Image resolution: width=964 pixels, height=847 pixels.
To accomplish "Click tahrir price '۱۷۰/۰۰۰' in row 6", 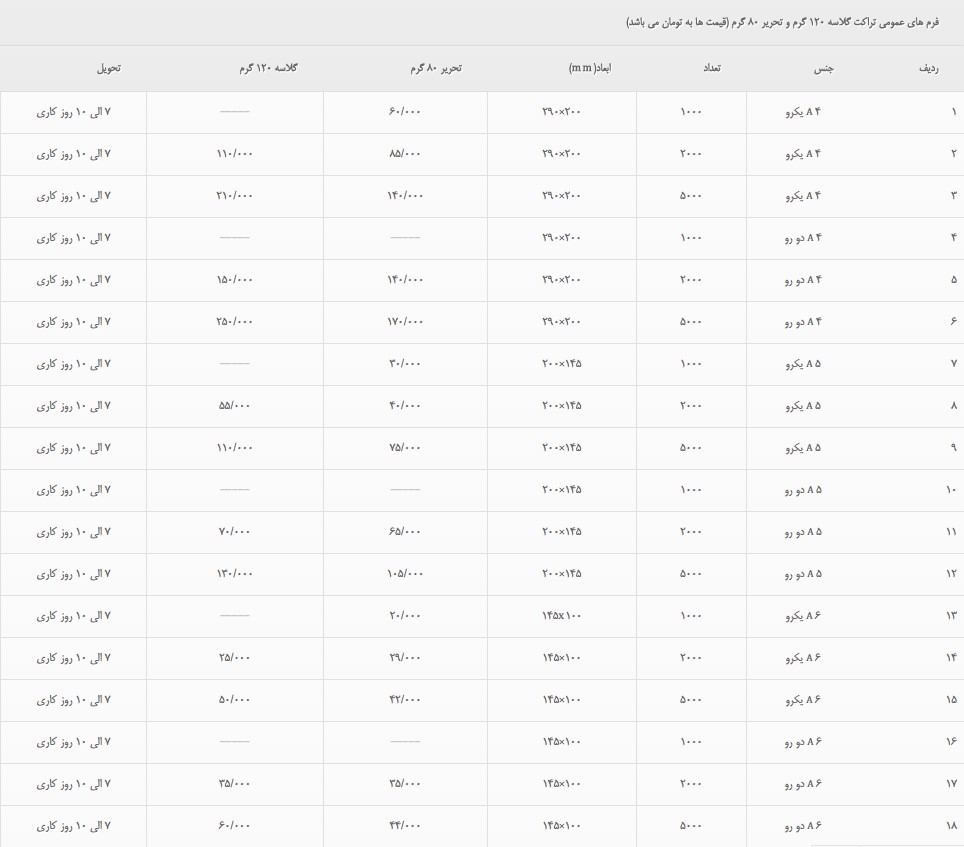I will 405,321.
